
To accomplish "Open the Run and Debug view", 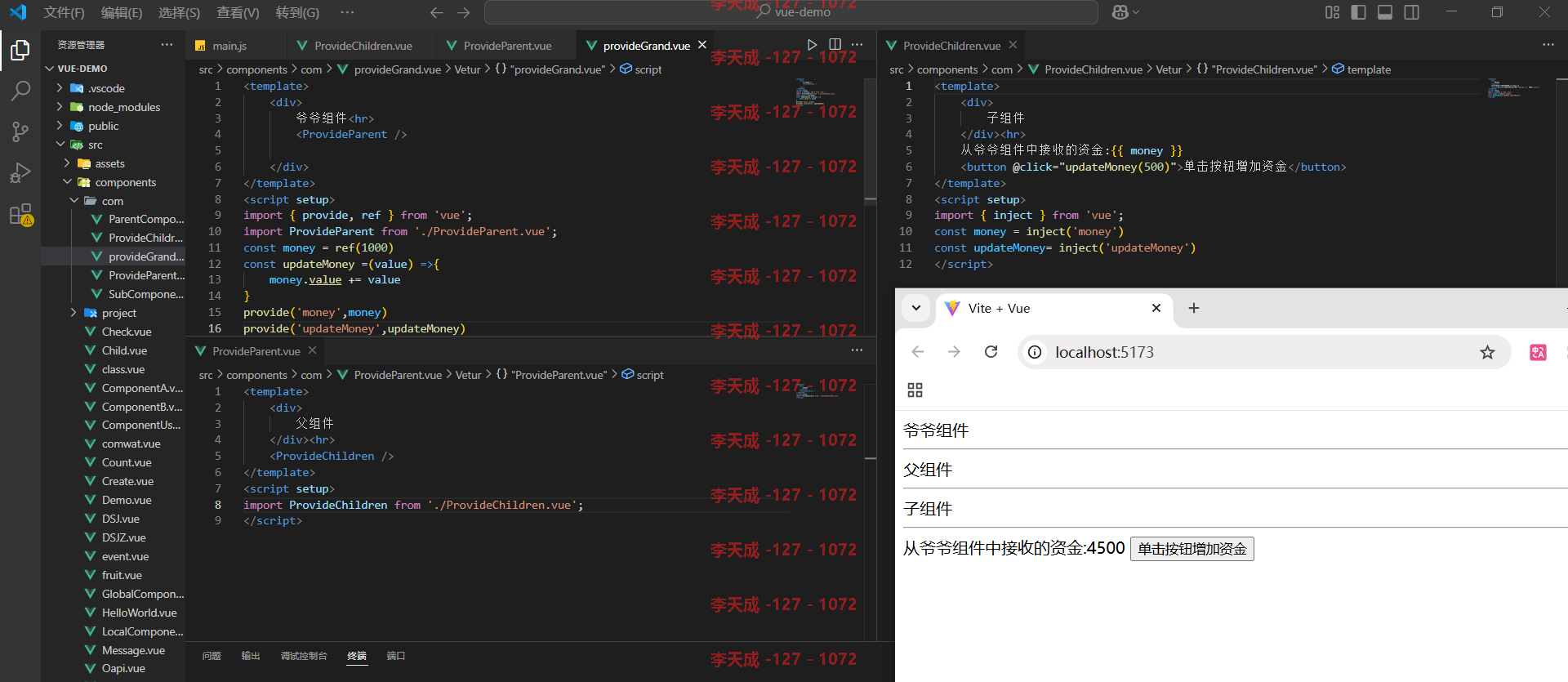I will 20,173.
